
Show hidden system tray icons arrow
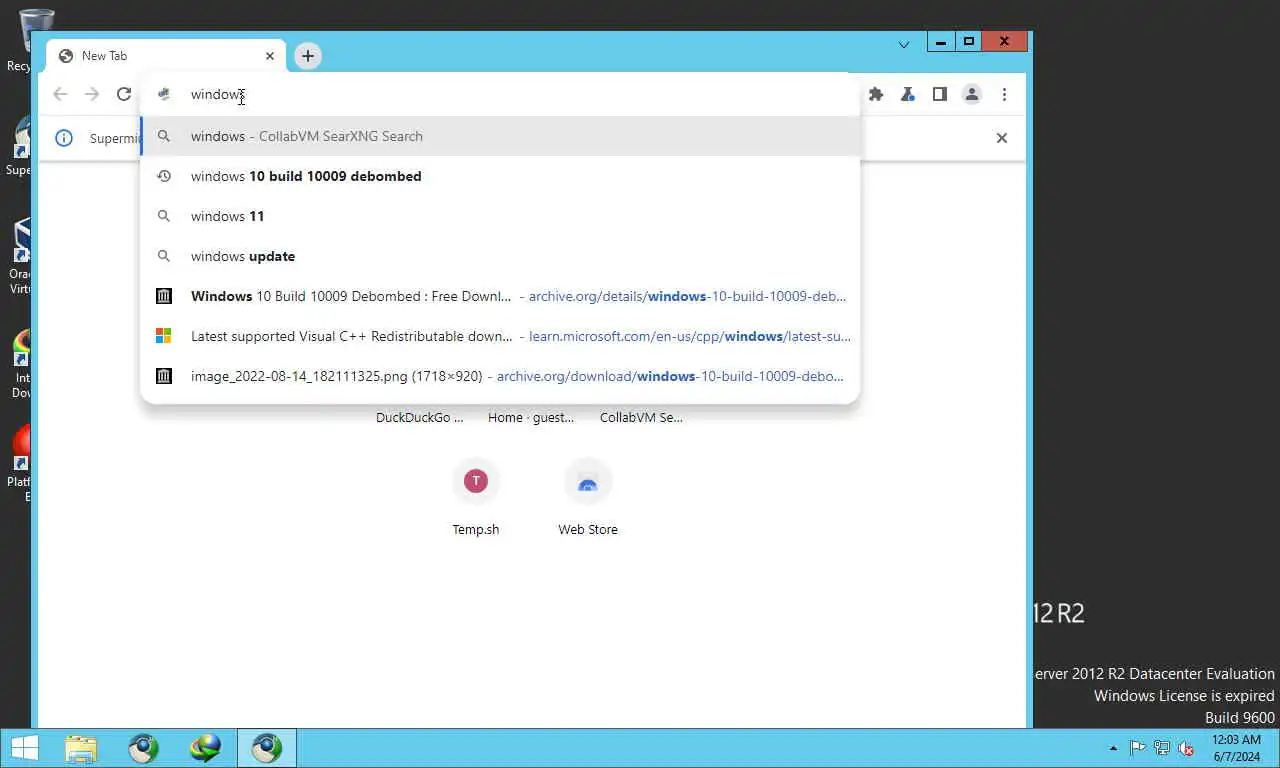[x=1113, y=748]
